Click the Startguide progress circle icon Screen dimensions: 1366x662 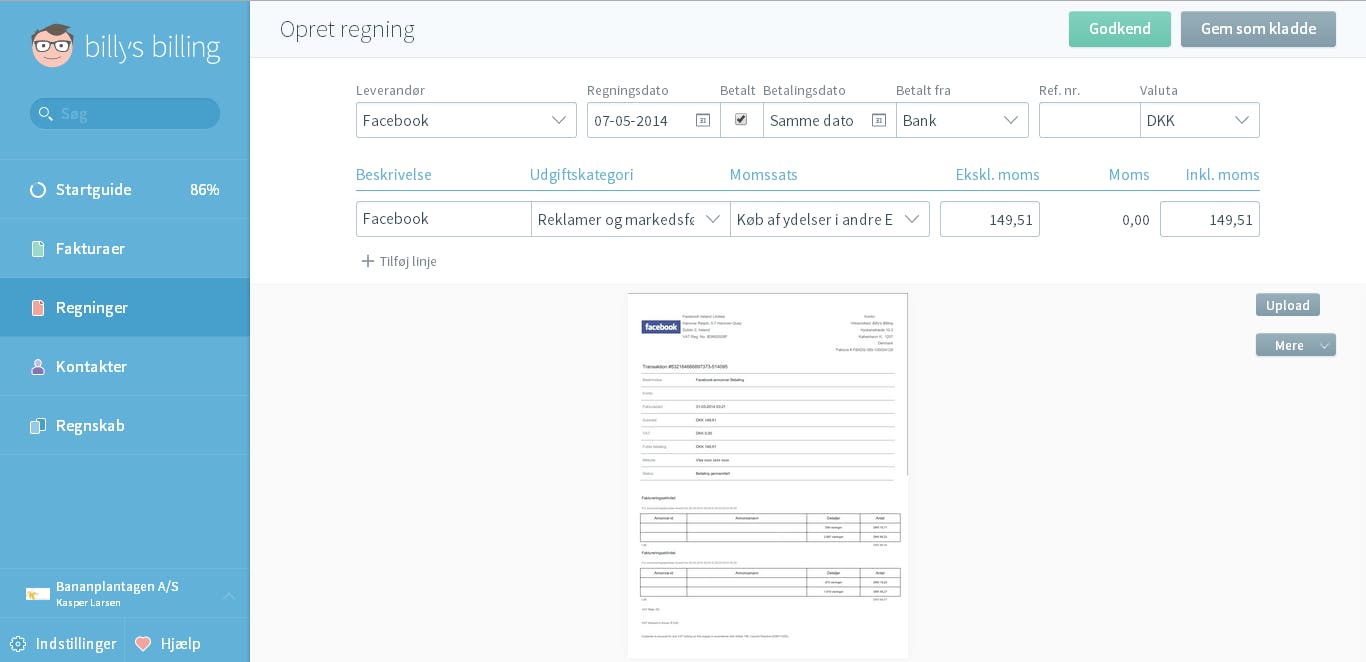[x=38, y=190]
